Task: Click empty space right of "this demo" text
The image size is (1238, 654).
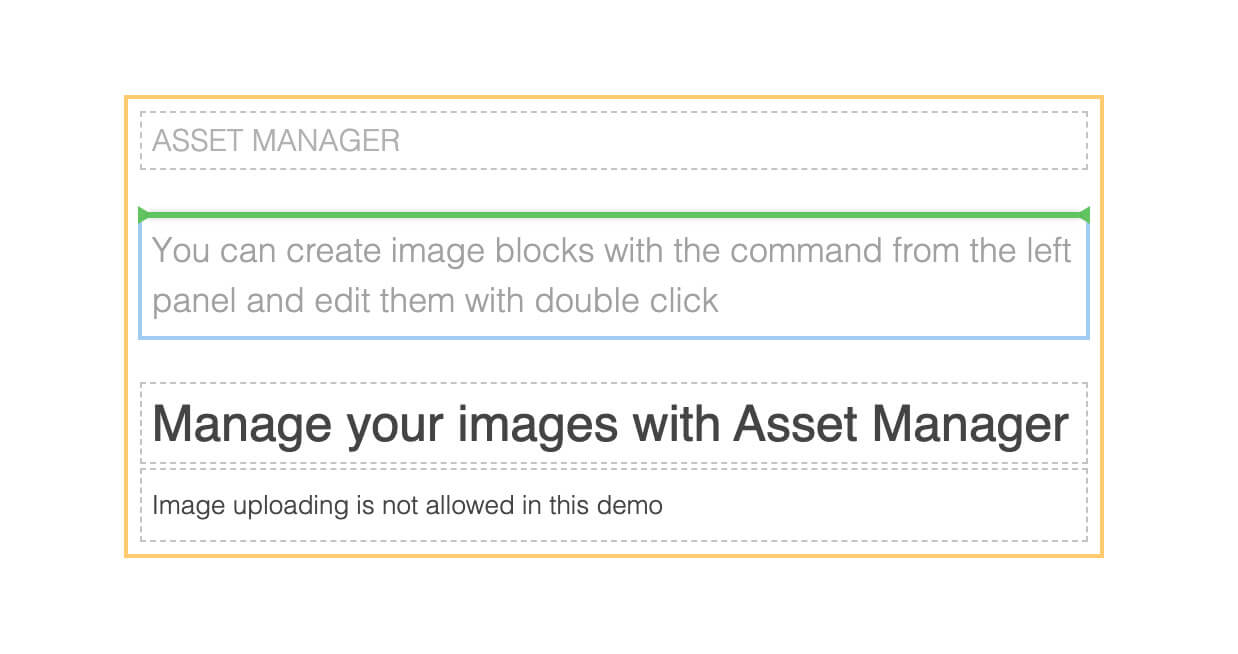Action: pos(875,505)
